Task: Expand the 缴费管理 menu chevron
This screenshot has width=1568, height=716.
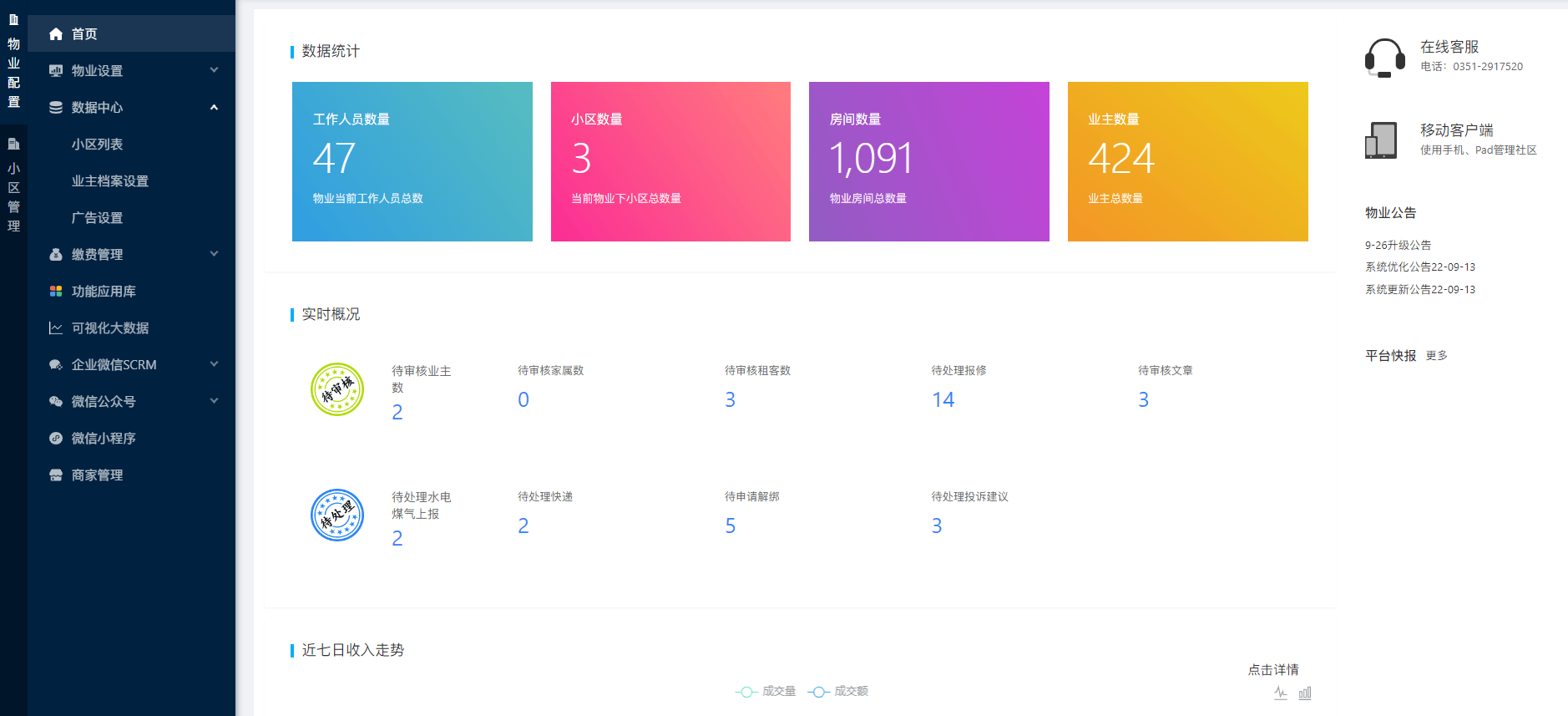Action: pyautogui.click(x=214, y=254)
